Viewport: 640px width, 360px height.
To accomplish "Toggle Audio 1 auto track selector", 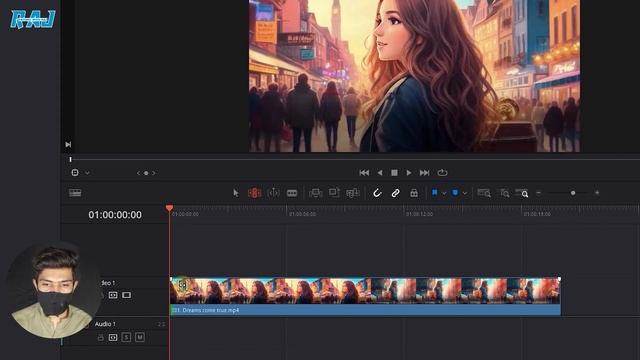I will [x=113, y=338].
